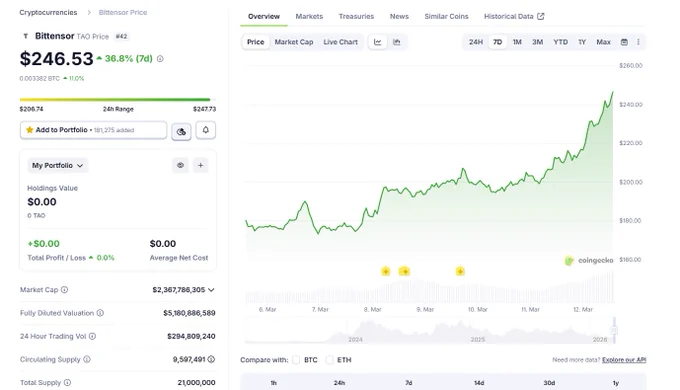The height and width of the screenshot is (390, 680).
Task: Switch to candlestick chart icon
Action: [x=396, y=42]
